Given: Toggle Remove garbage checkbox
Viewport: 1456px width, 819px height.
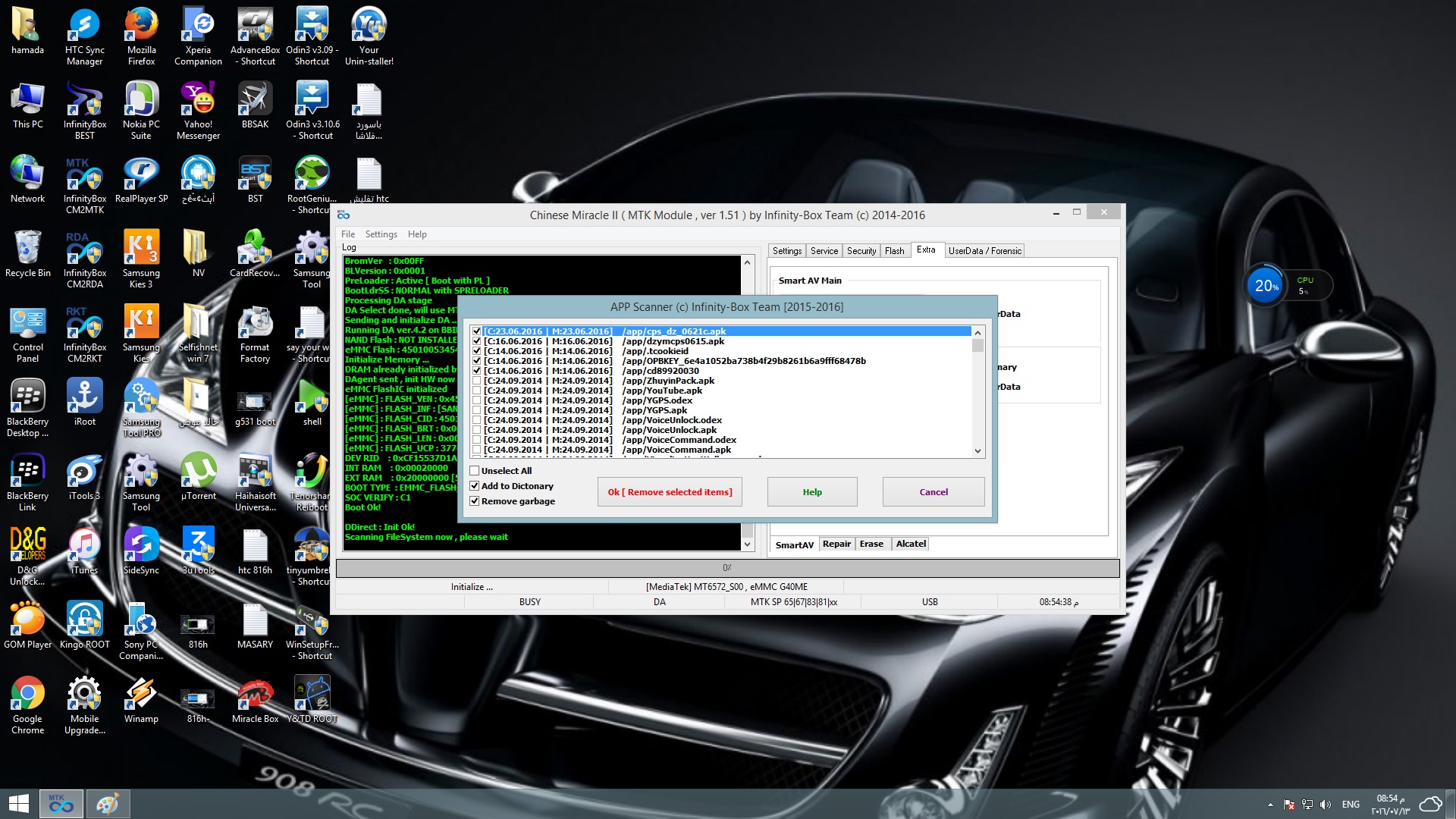Looking at the screenshot, I should [475, 501].
